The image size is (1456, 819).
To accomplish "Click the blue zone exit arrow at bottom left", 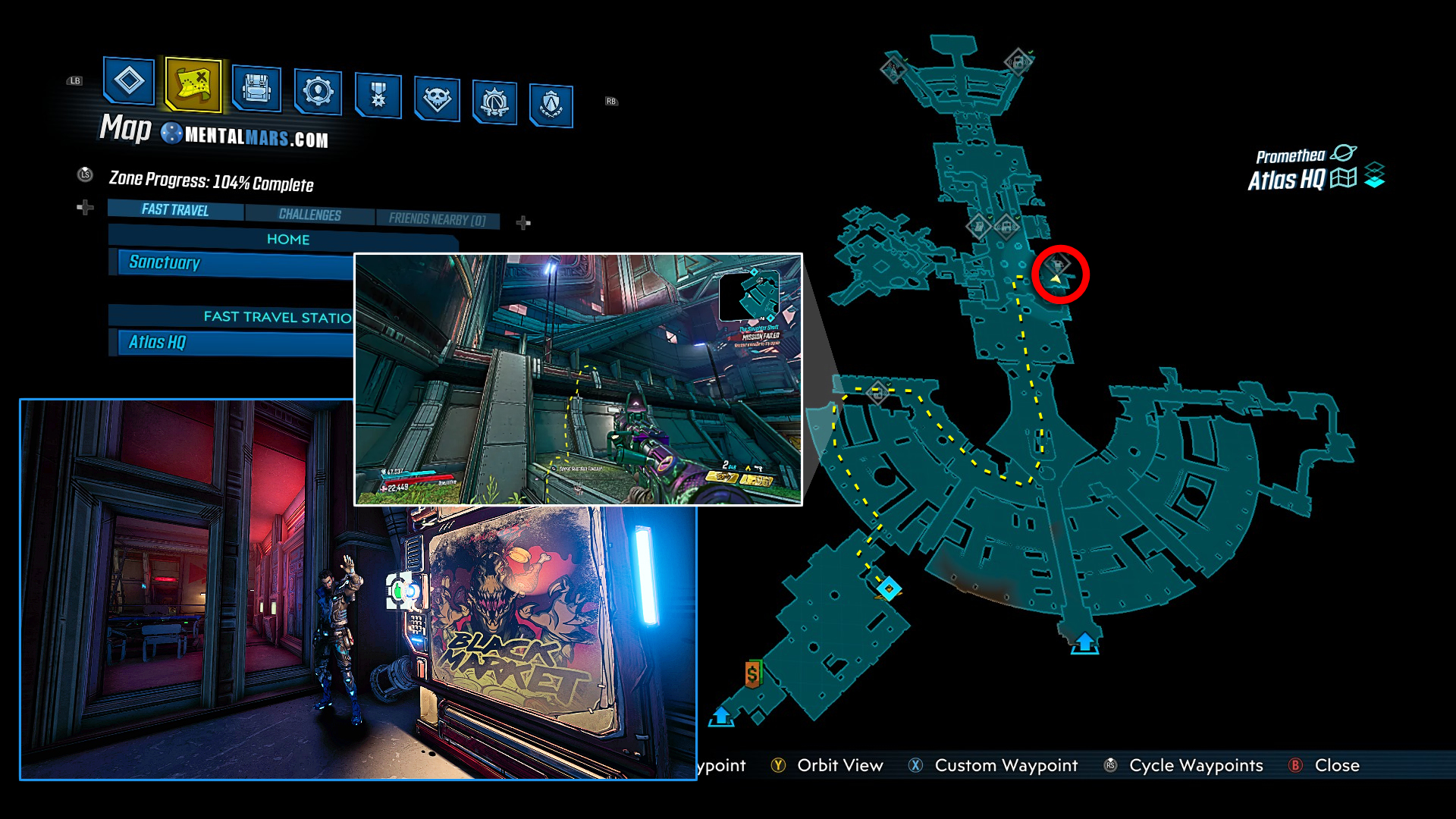I will [x=721, y=716].
